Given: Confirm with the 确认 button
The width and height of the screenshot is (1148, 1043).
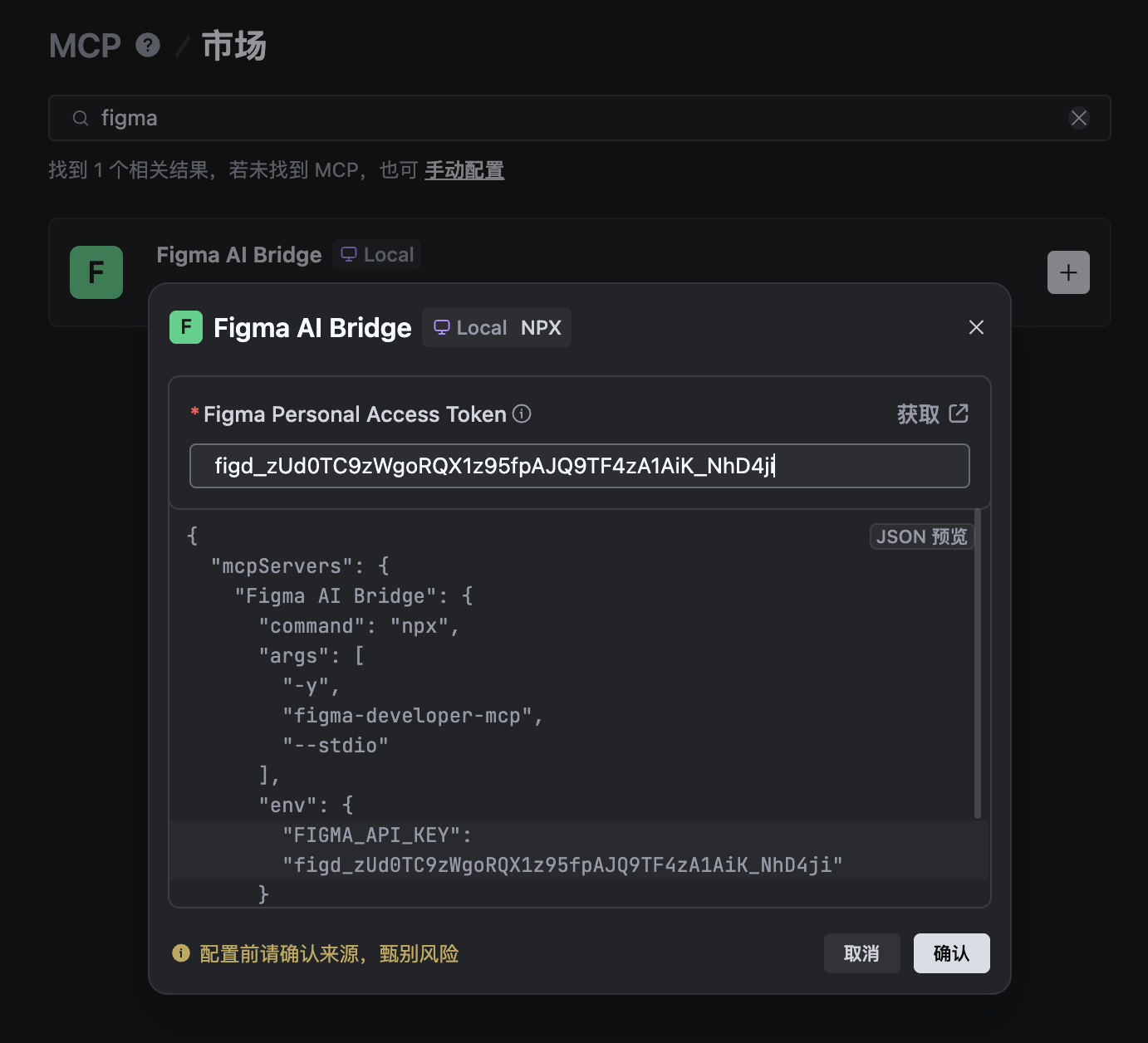Looking at the screenshot, I should tap(952, 953).
